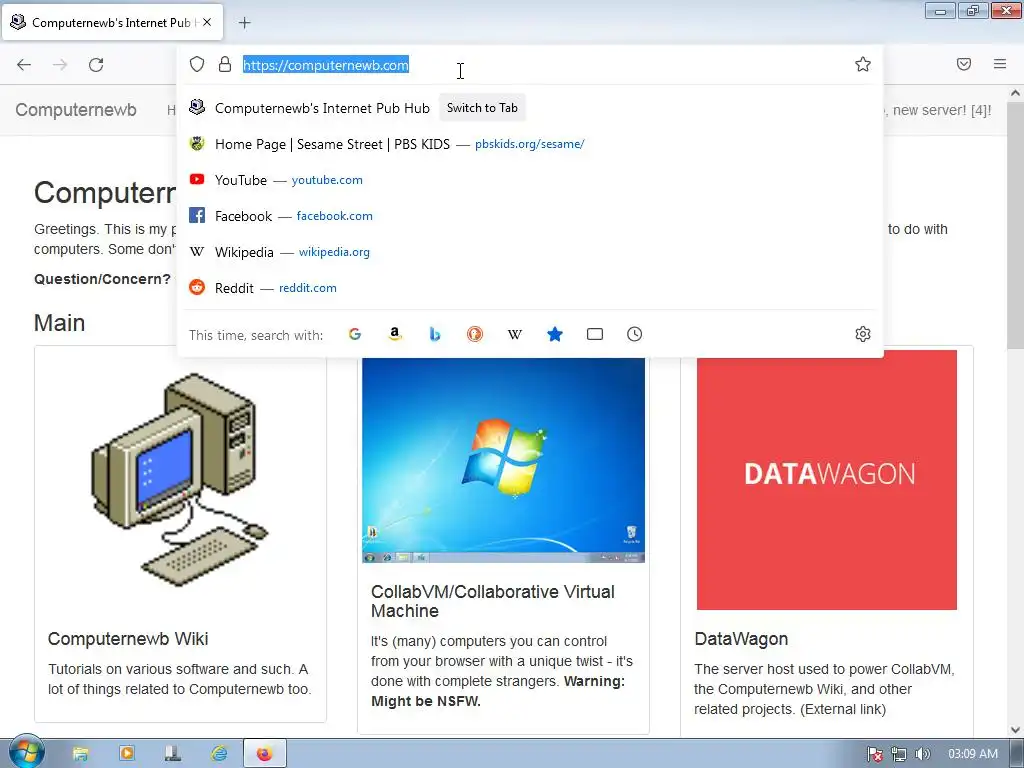Open the network tray icon
The height and width of the screenshot is (768, 1024).
(899, 754)
